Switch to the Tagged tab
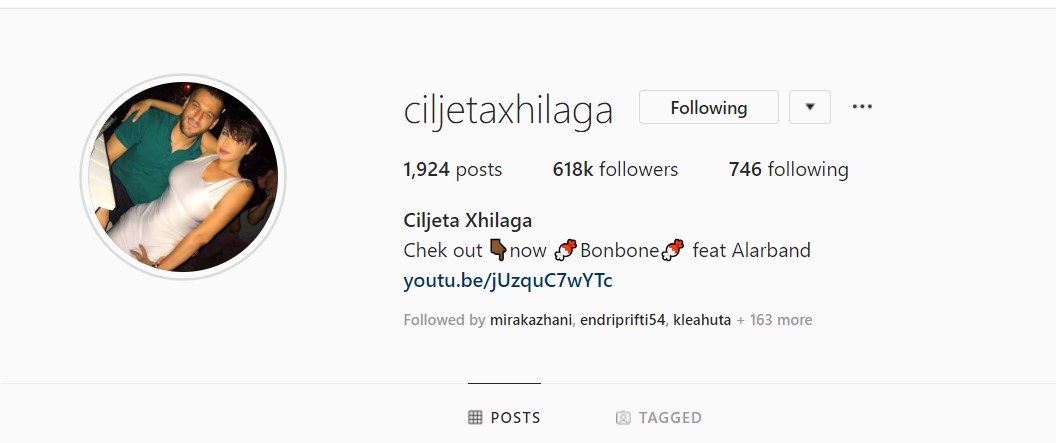Screen dimensions: 1056x443 [659, 417]
